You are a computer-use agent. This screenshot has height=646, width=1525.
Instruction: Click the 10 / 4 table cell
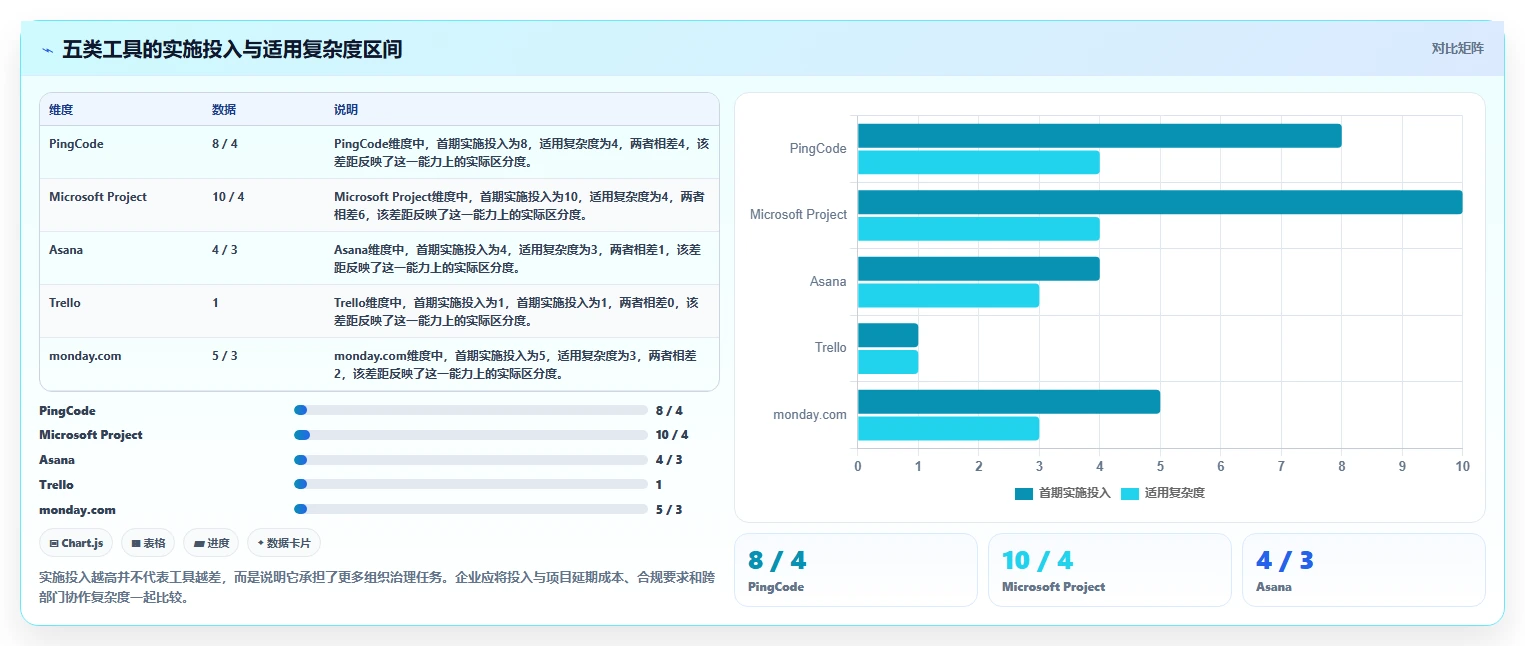point(228,197)
